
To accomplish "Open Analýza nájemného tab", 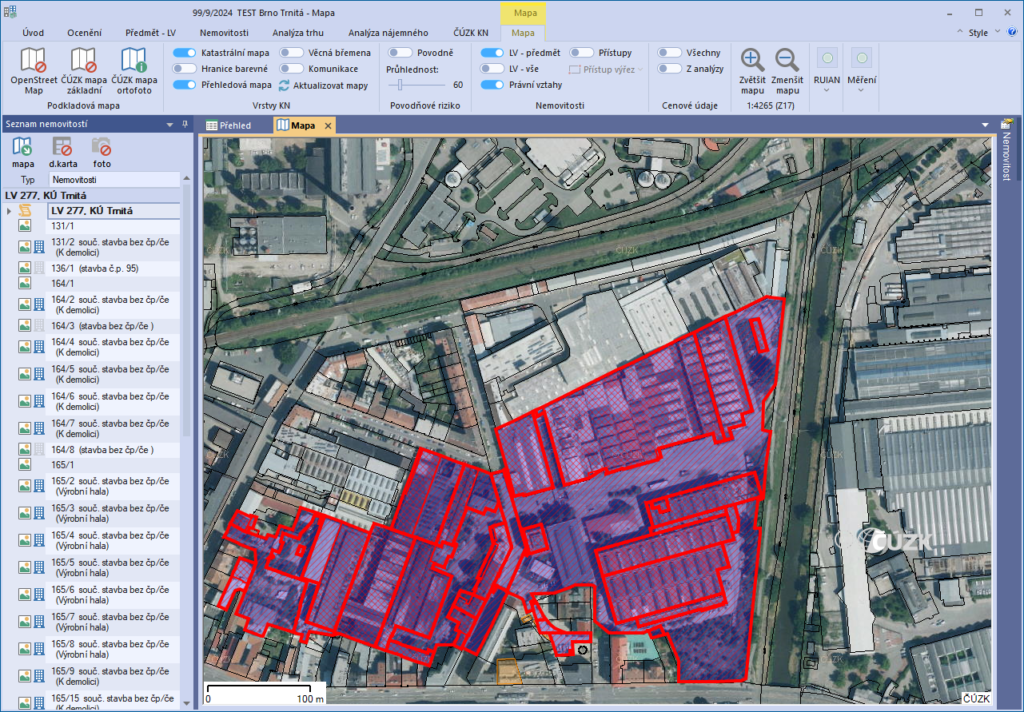I will [x=388, y=33].
